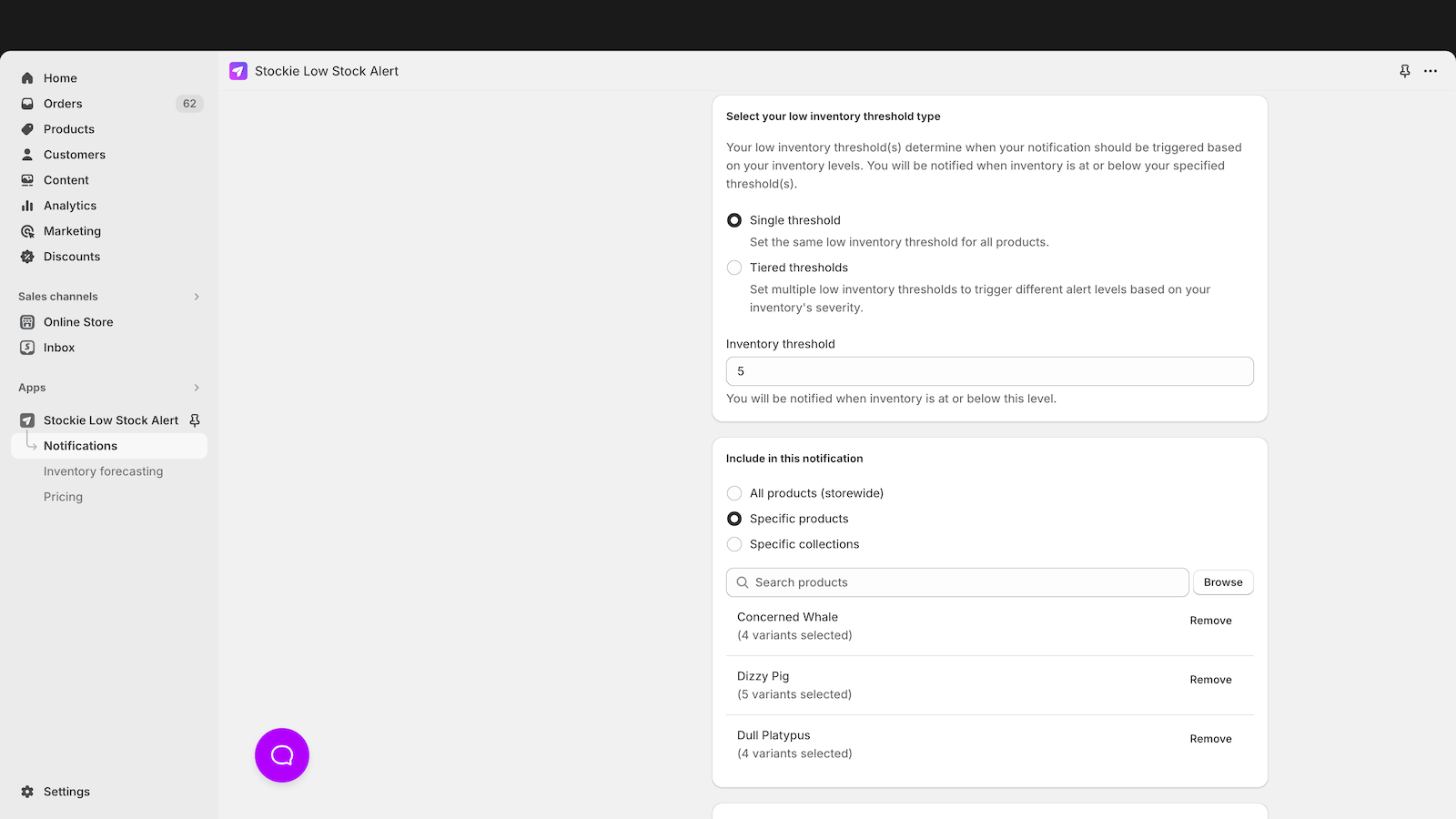Select the Tiered thresholds option

click(x=734, y=267)
